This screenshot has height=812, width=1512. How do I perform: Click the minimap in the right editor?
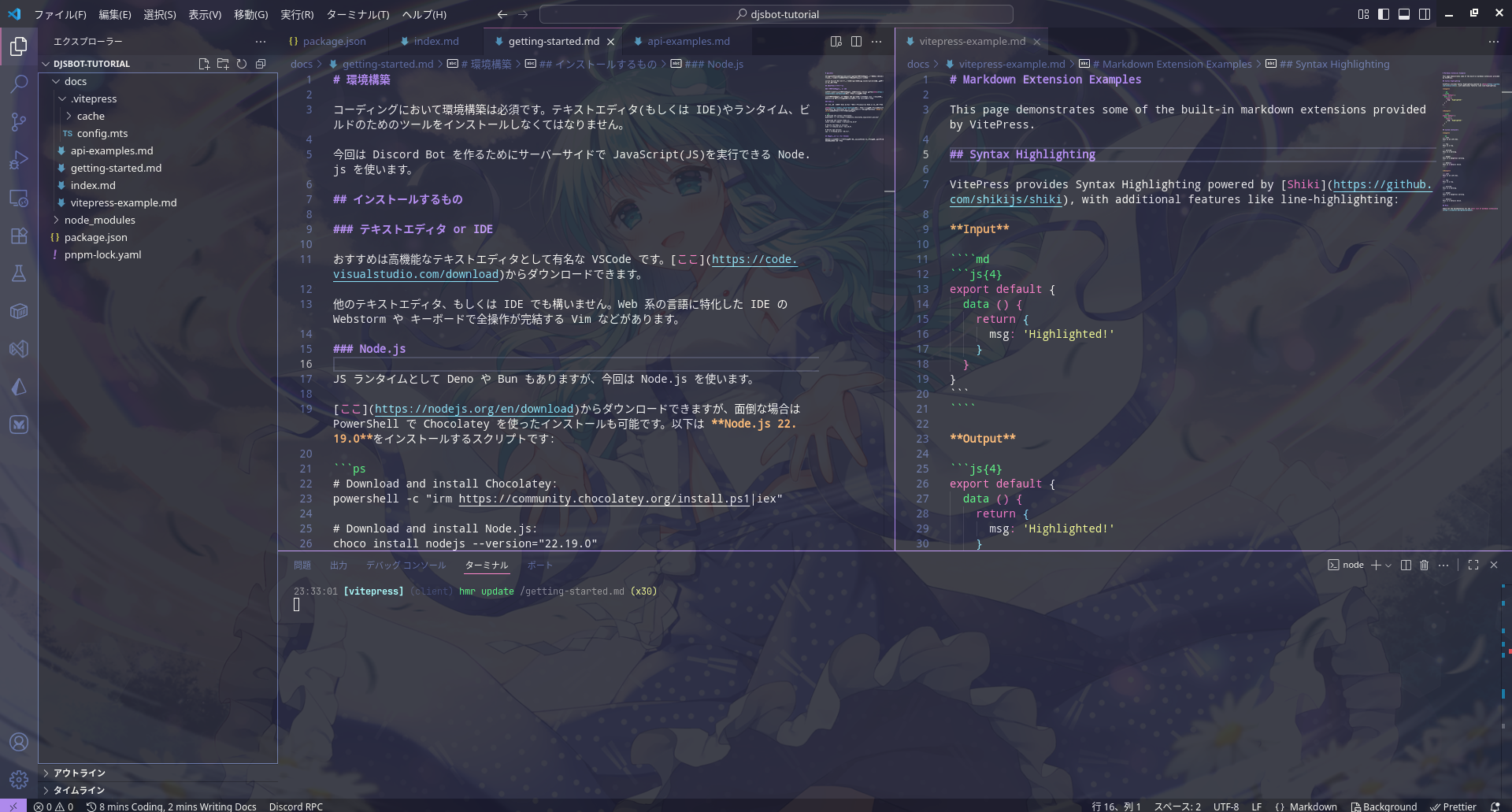point(1469,142)
